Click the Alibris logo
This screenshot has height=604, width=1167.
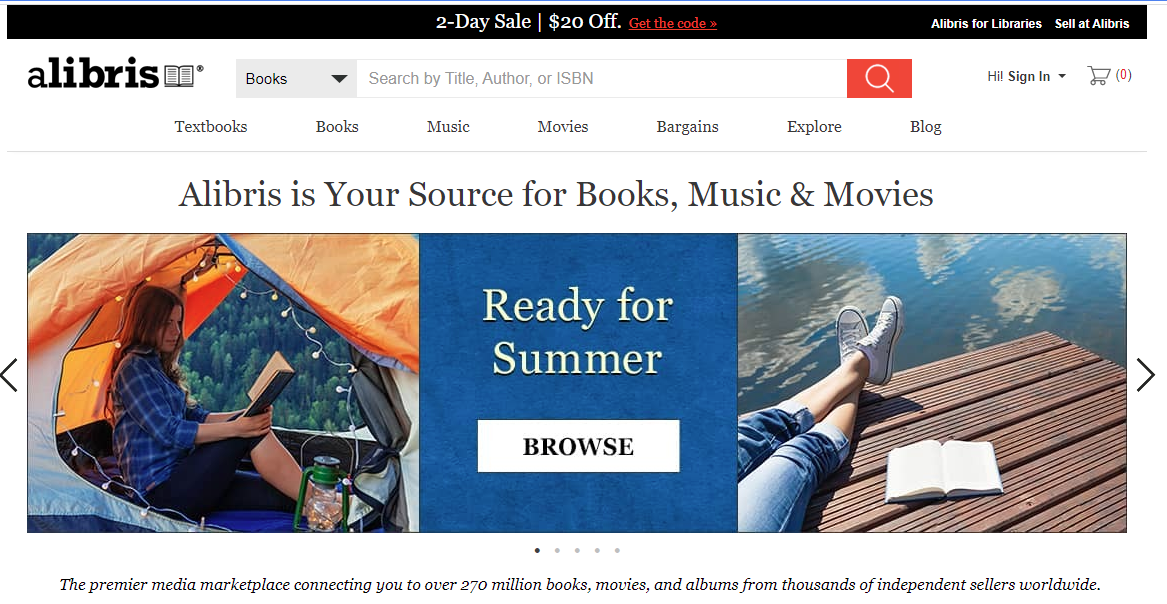pos(115,74)
